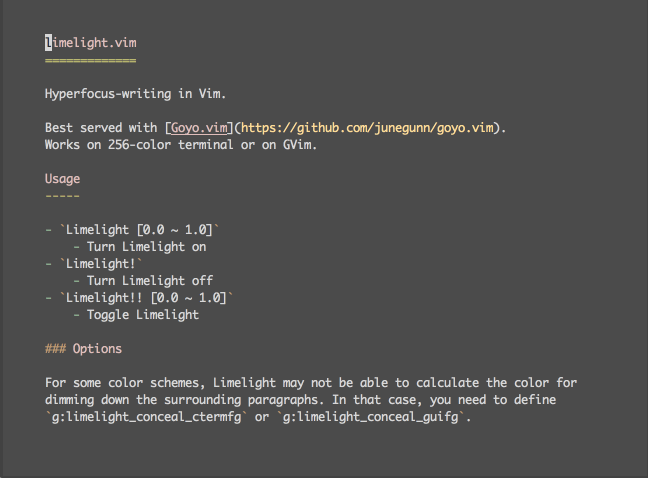Click the `Limelight!` command text
The image size is (648, 478).
101,264
